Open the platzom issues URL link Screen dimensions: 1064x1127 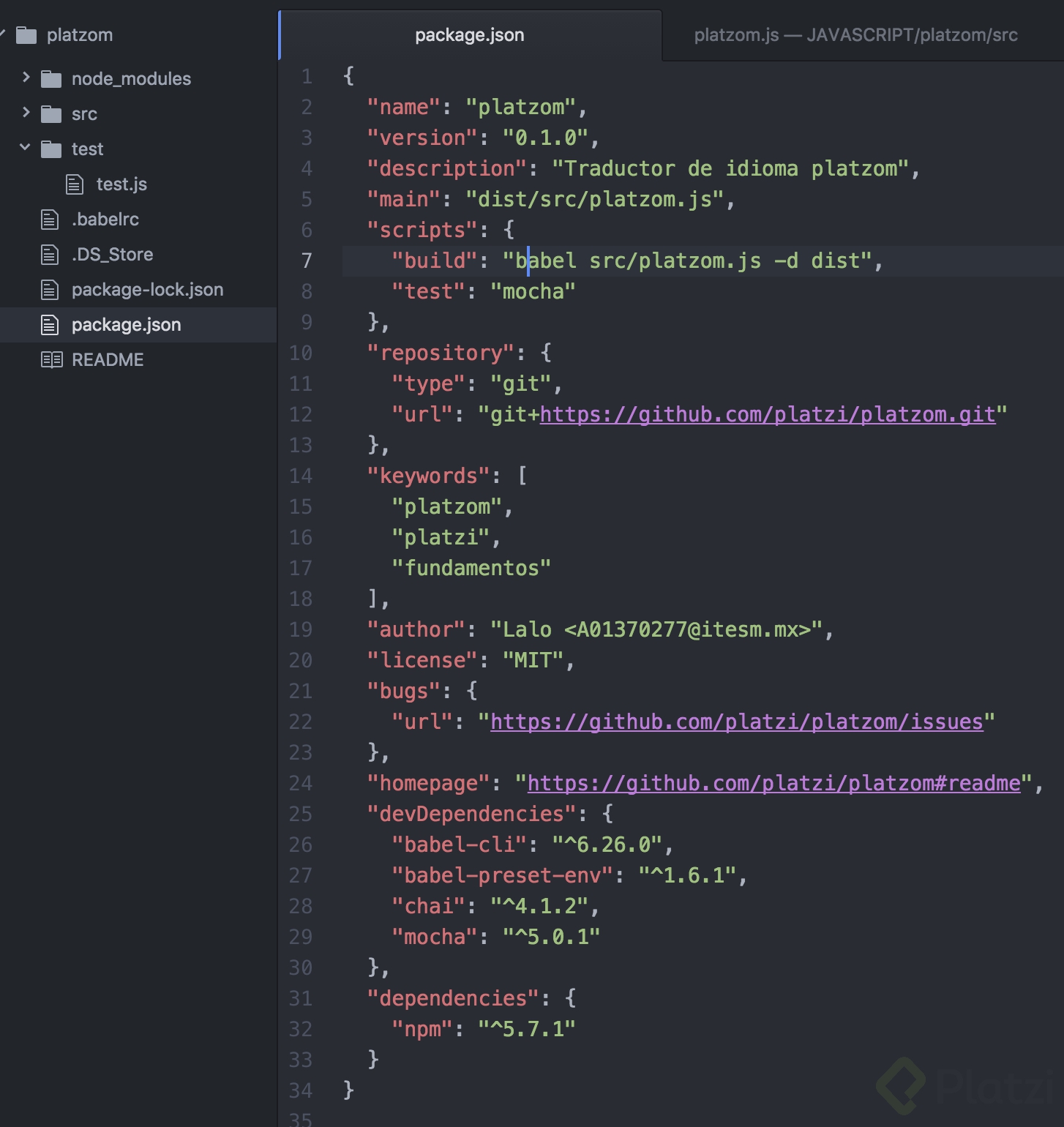pyautogui.click(x=737, y=722)
